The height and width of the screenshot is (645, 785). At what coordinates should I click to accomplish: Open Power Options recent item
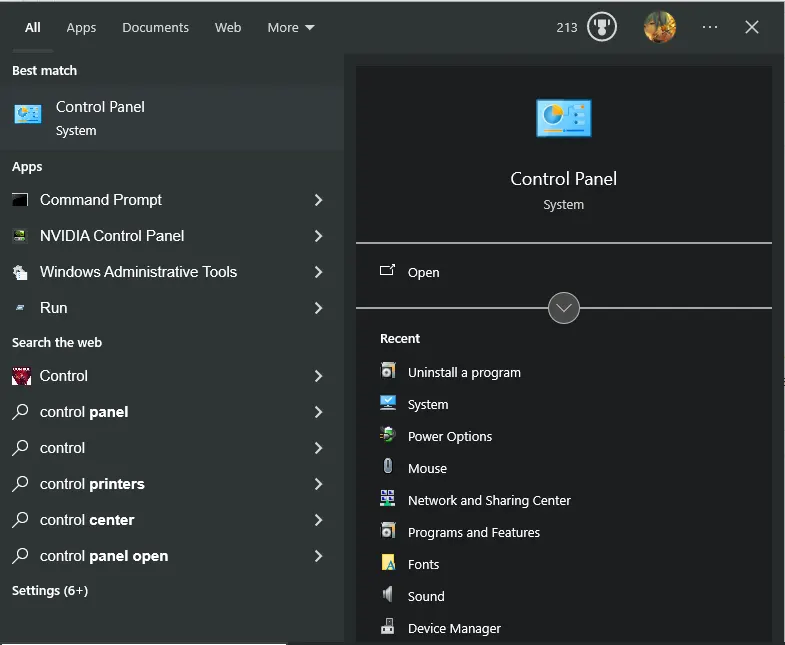pos(450,437)
